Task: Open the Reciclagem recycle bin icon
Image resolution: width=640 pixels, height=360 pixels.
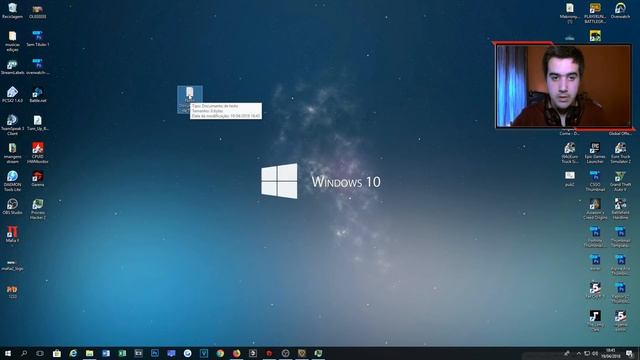Action: coord(12,11)
